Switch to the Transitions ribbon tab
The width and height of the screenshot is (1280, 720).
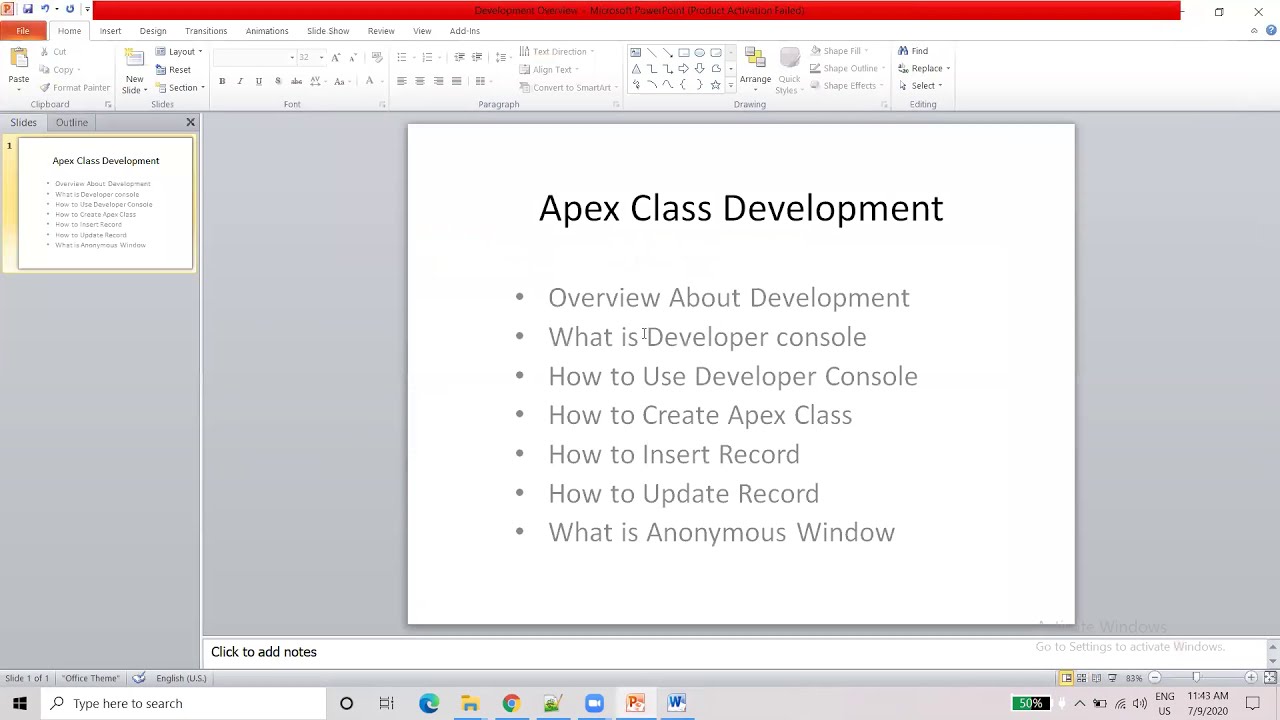(206, 31)
